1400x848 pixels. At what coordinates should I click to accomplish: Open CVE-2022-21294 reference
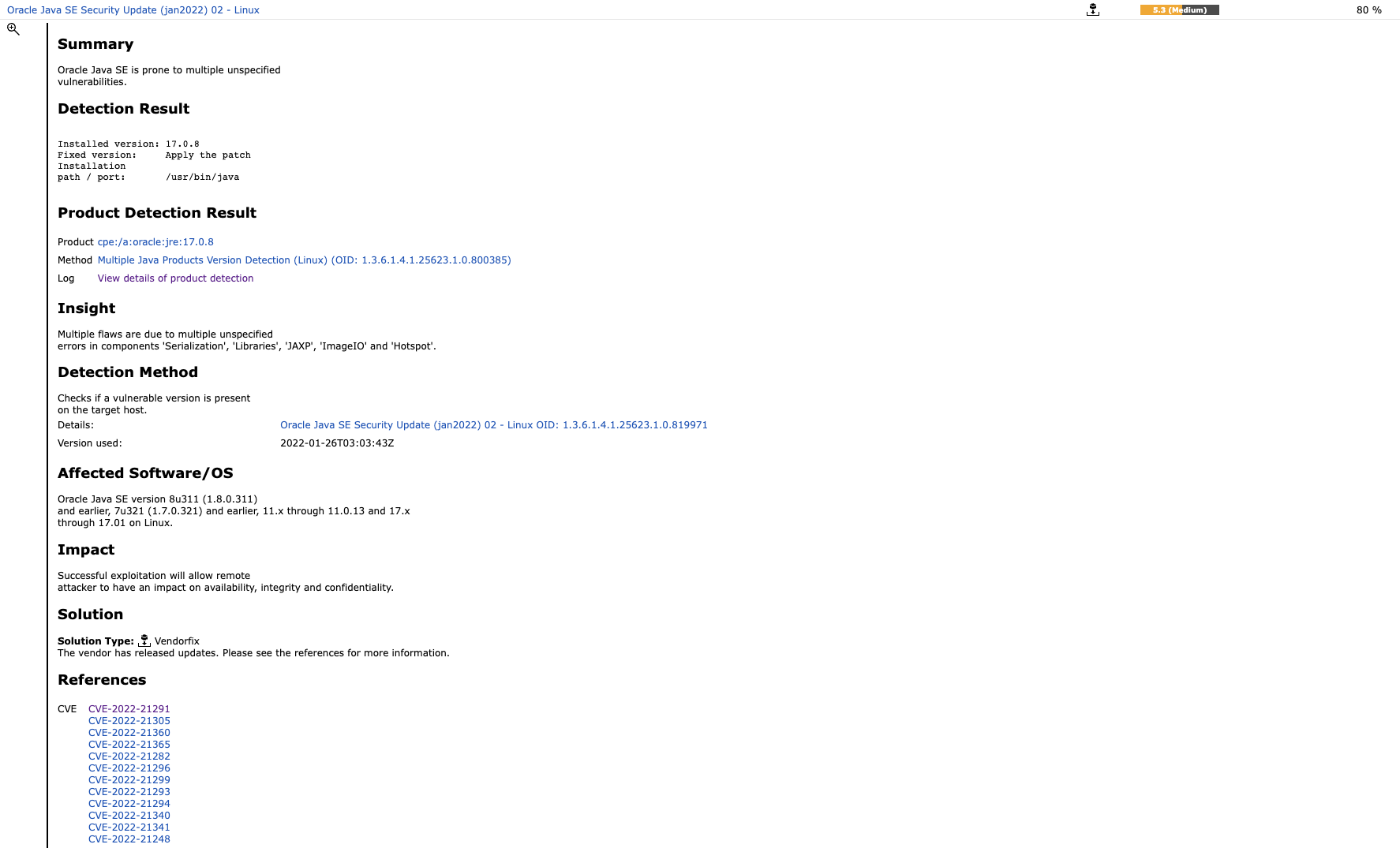pos(129,804)
